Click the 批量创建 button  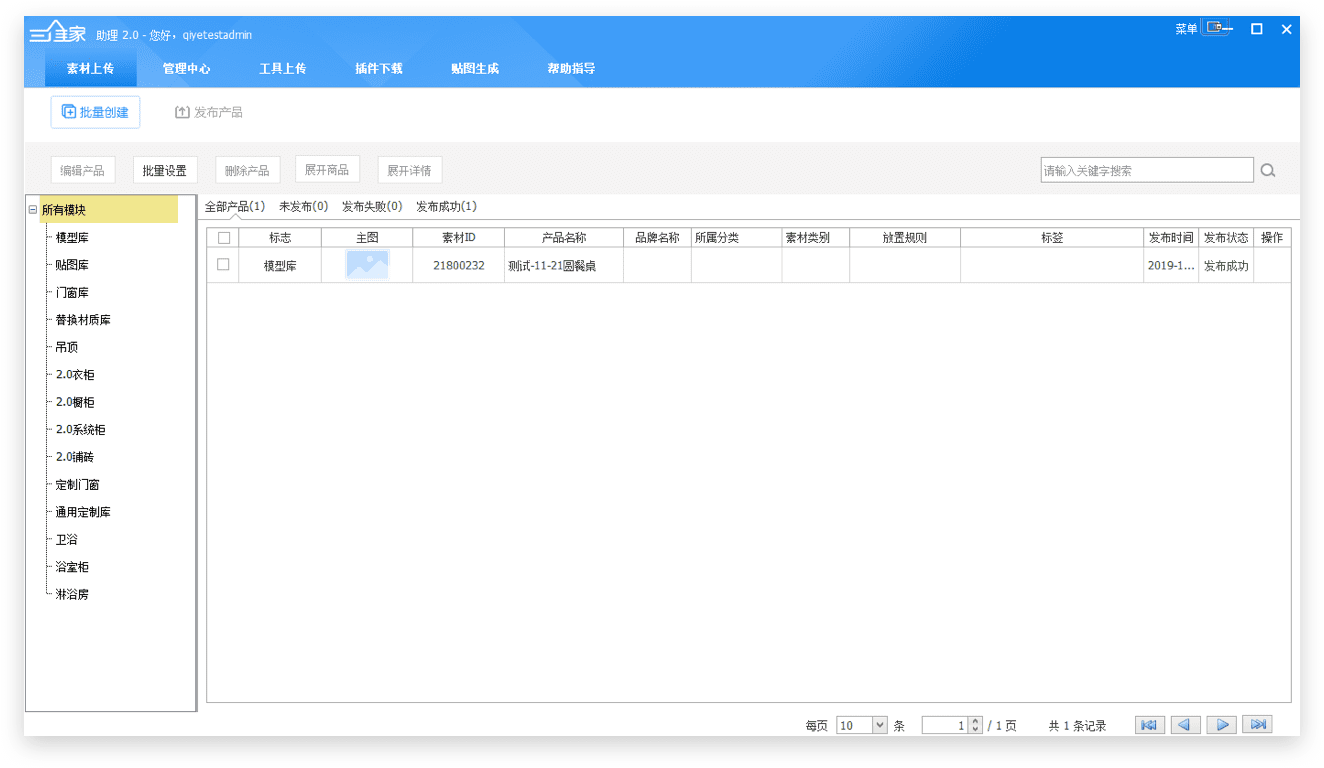pos(95,112)
